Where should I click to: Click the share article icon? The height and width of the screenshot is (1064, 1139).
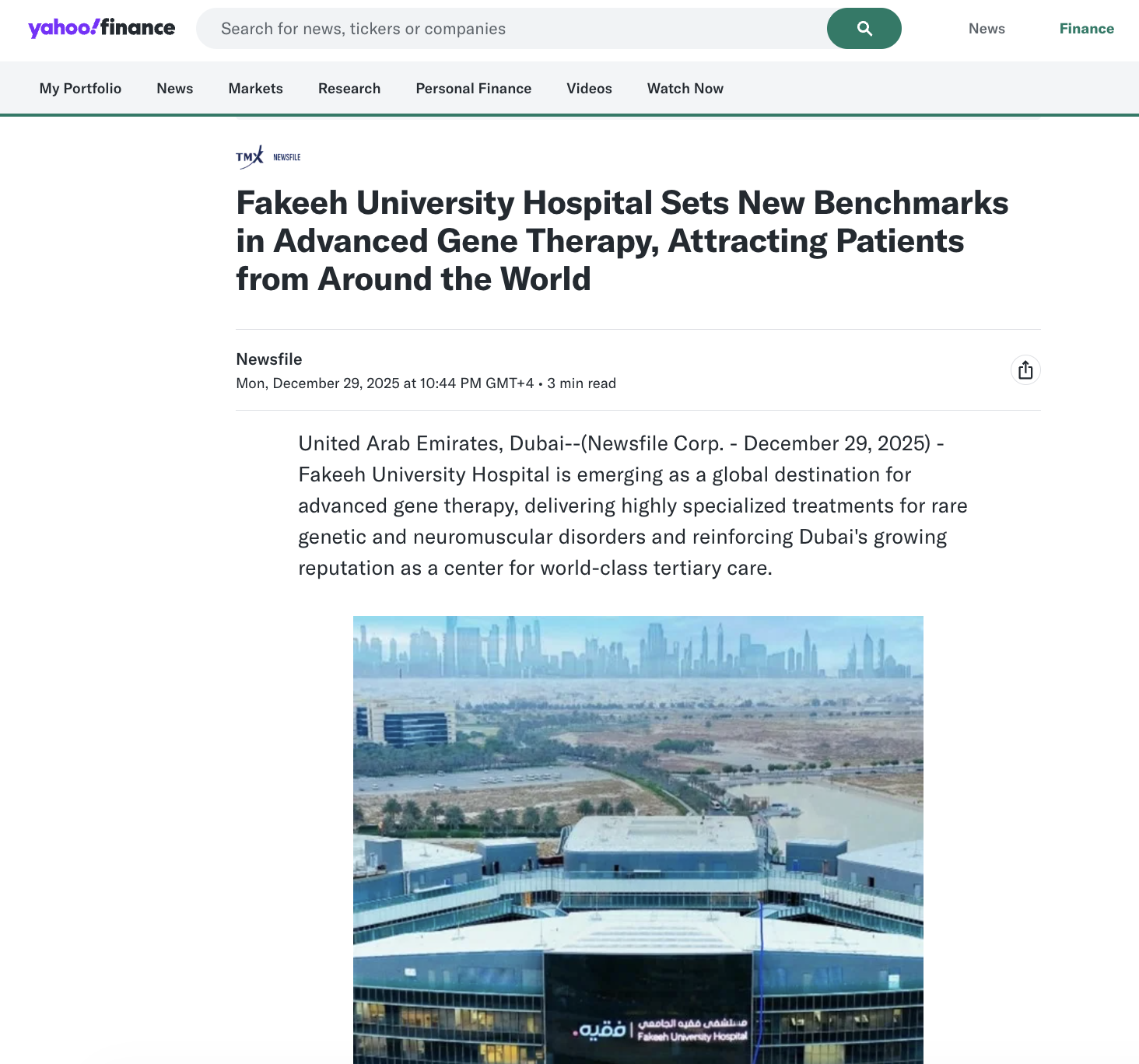tap(1025, 370)
